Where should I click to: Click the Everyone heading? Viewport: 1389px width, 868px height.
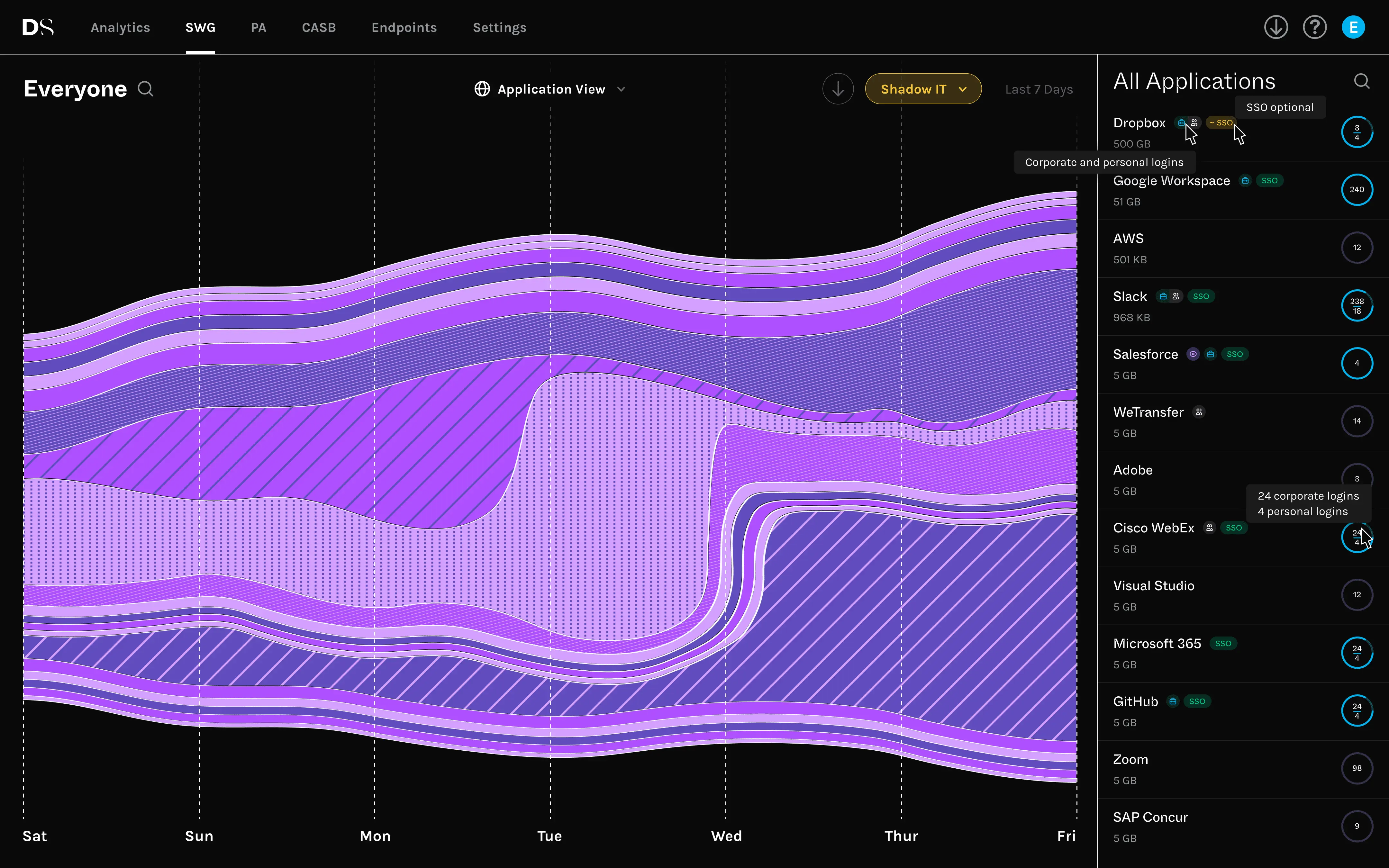pos(75,89)
